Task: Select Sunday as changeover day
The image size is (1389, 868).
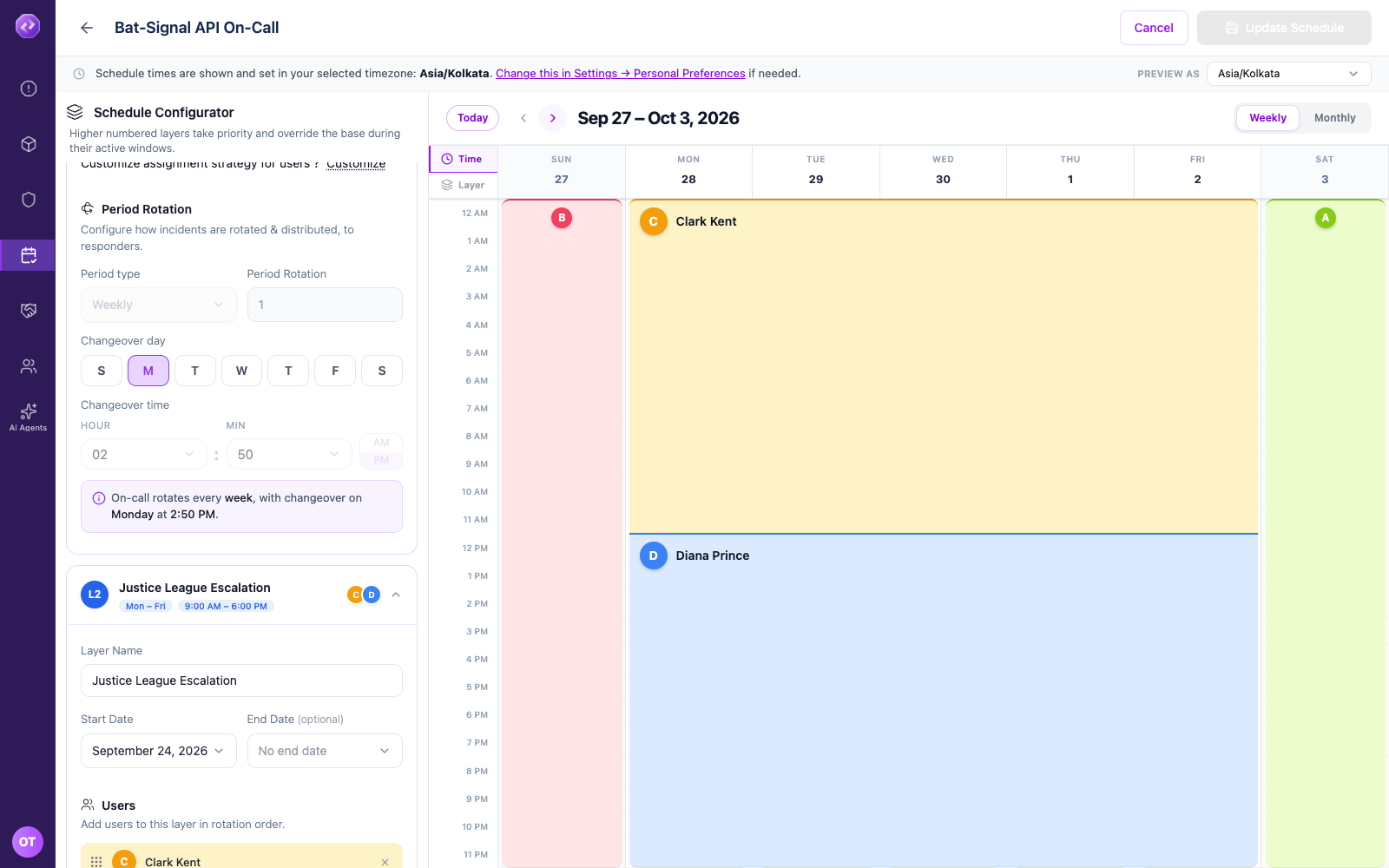Action: click(x=102, y=371)
